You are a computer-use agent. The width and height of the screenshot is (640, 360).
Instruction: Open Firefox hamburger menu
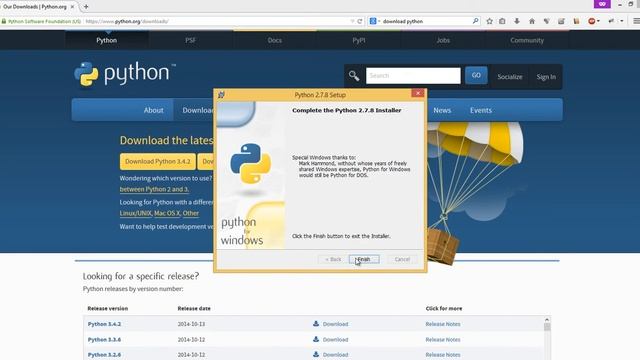coord(636,21)
